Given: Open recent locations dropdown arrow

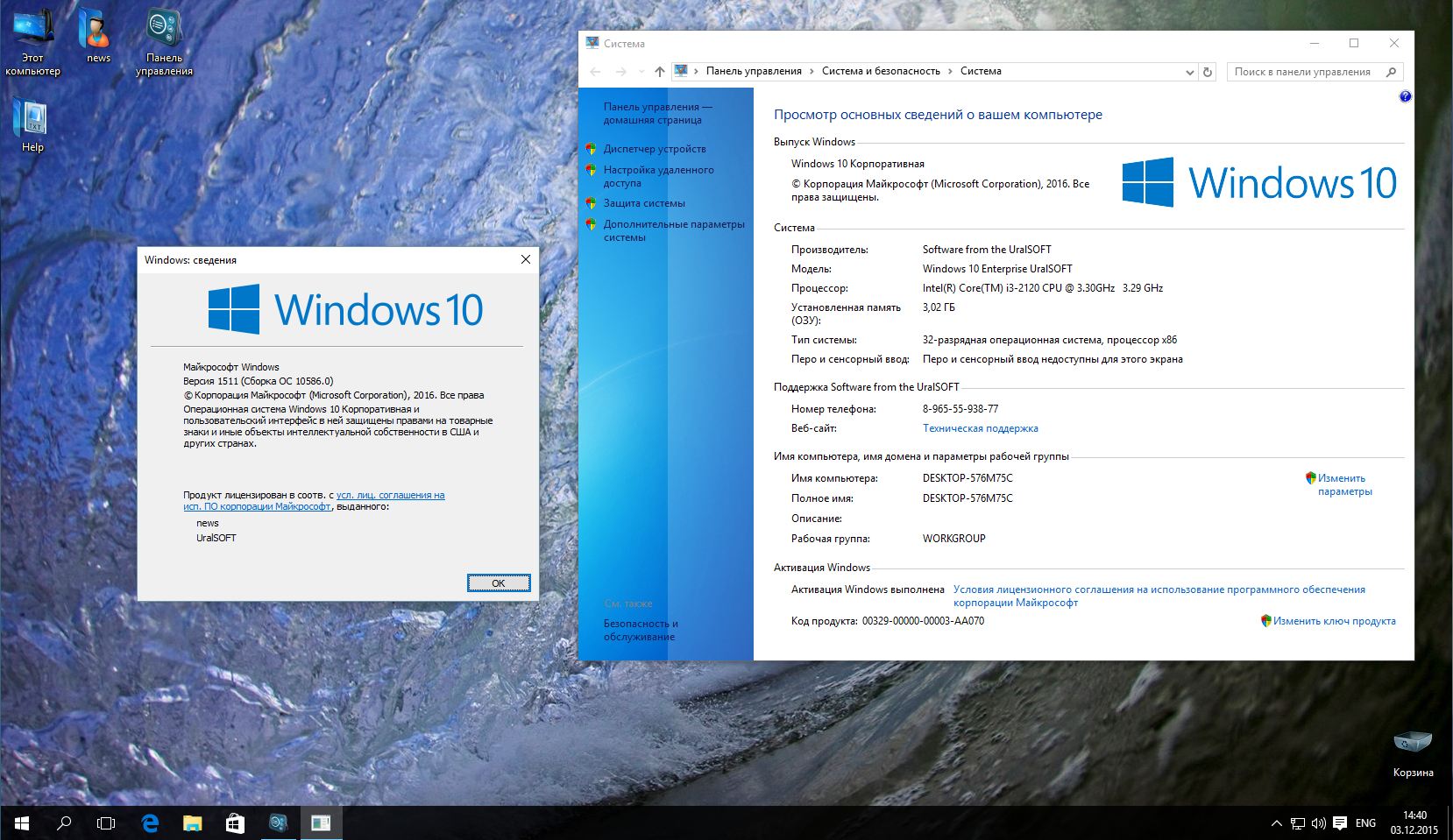Looking at the screenshot, I should (x=641, y=72).
